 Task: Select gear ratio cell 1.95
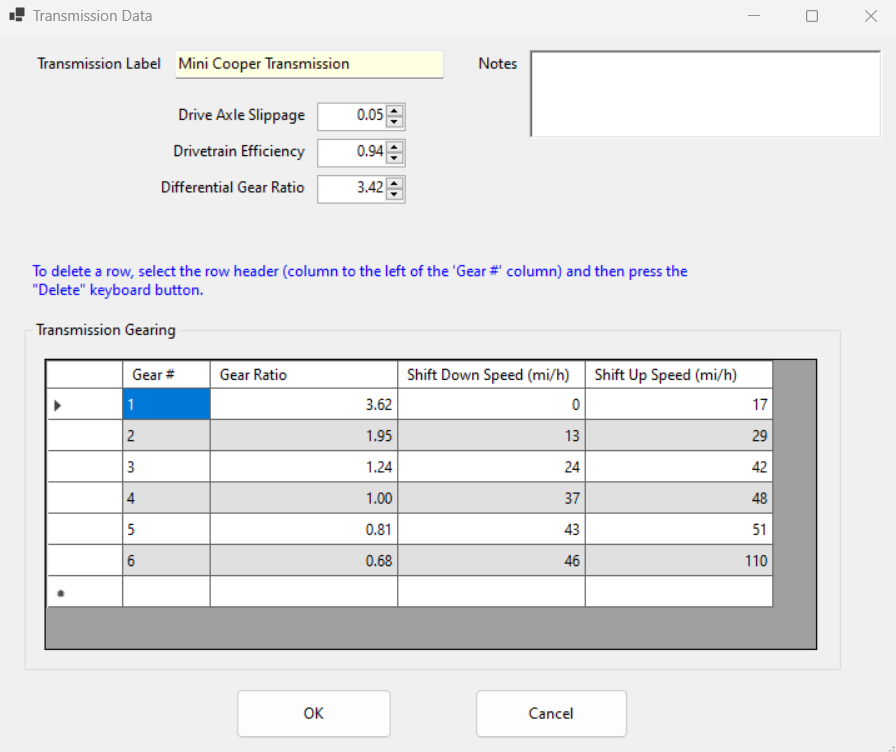point(303,435)
